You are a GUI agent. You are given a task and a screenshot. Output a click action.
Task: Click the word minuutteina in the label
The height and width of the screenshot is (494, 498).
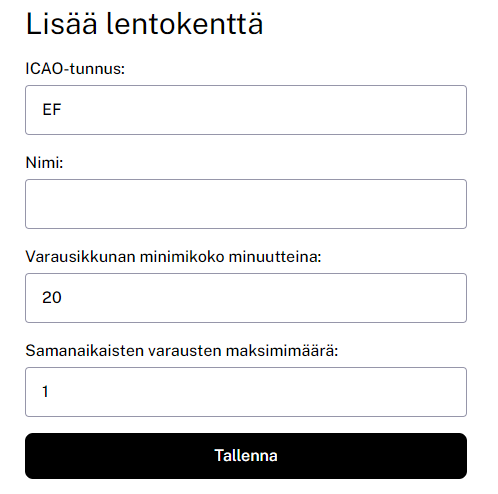coord(275,257)
